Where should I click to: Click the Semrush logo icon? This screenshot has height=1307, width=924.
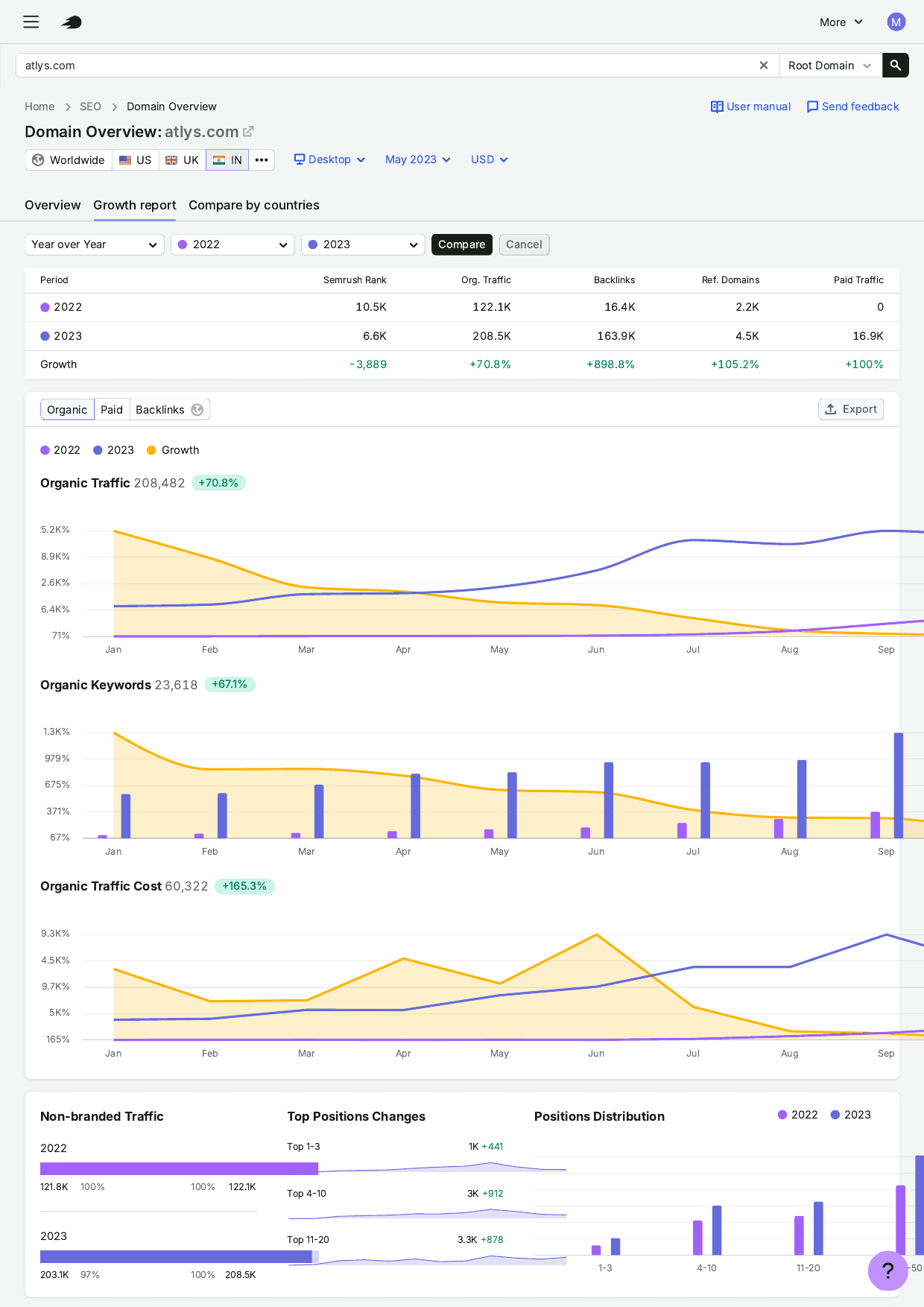pos(72,22)
